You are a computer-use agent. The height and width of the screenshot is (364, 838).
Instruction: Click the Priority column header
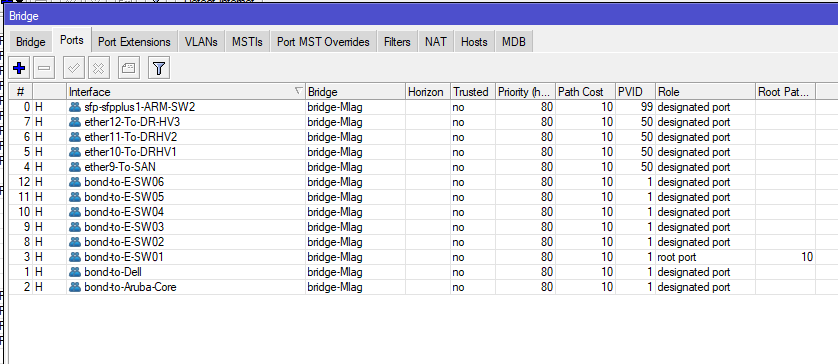pyautogui.click(x=525, y=92)
